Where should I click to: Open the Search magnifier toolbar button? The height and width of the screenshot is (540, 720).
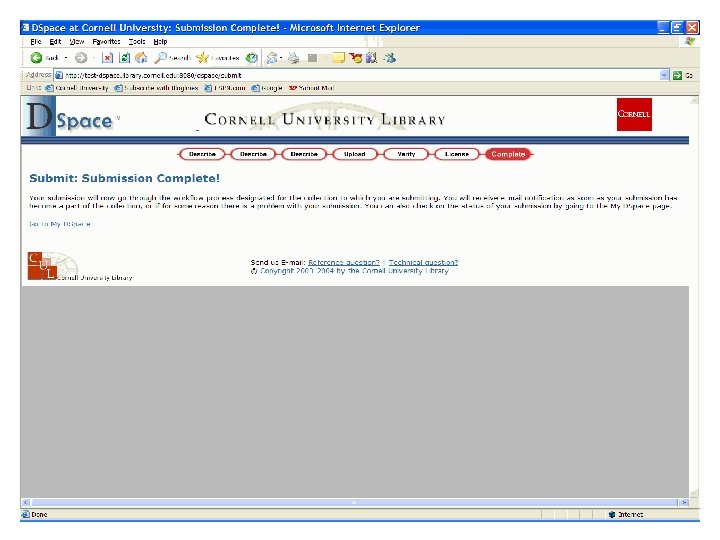(x=172, y=58)
